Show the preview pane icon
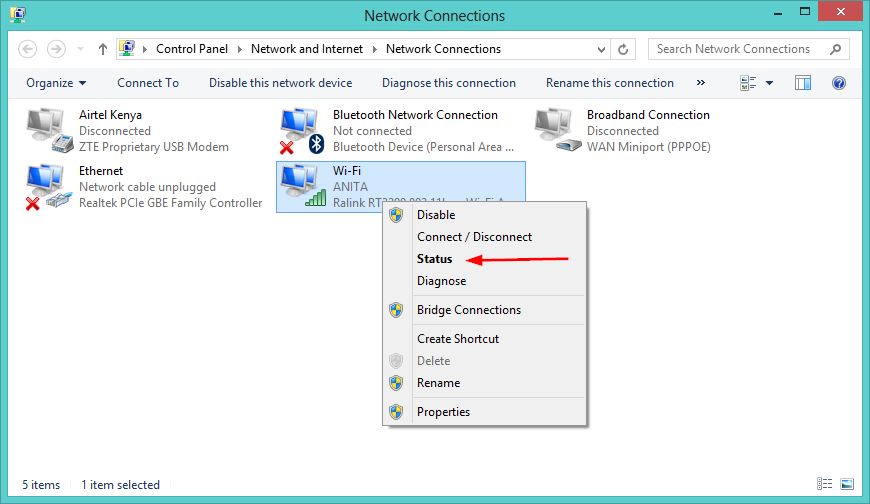 pos(803,83)
